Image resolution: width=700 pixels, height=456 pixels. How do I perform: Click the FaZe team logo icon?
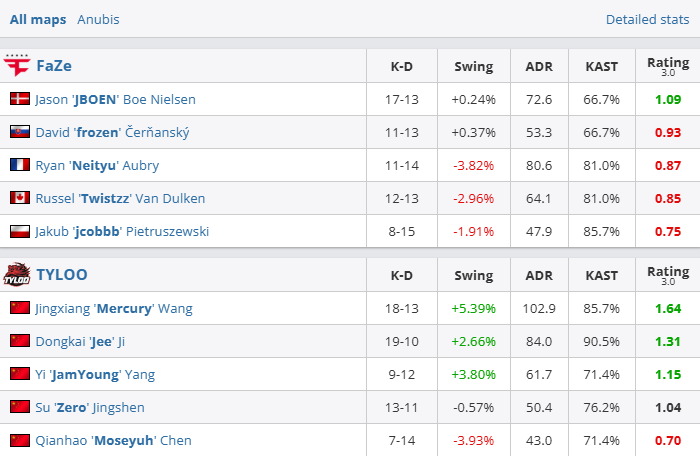click(17, 66)
